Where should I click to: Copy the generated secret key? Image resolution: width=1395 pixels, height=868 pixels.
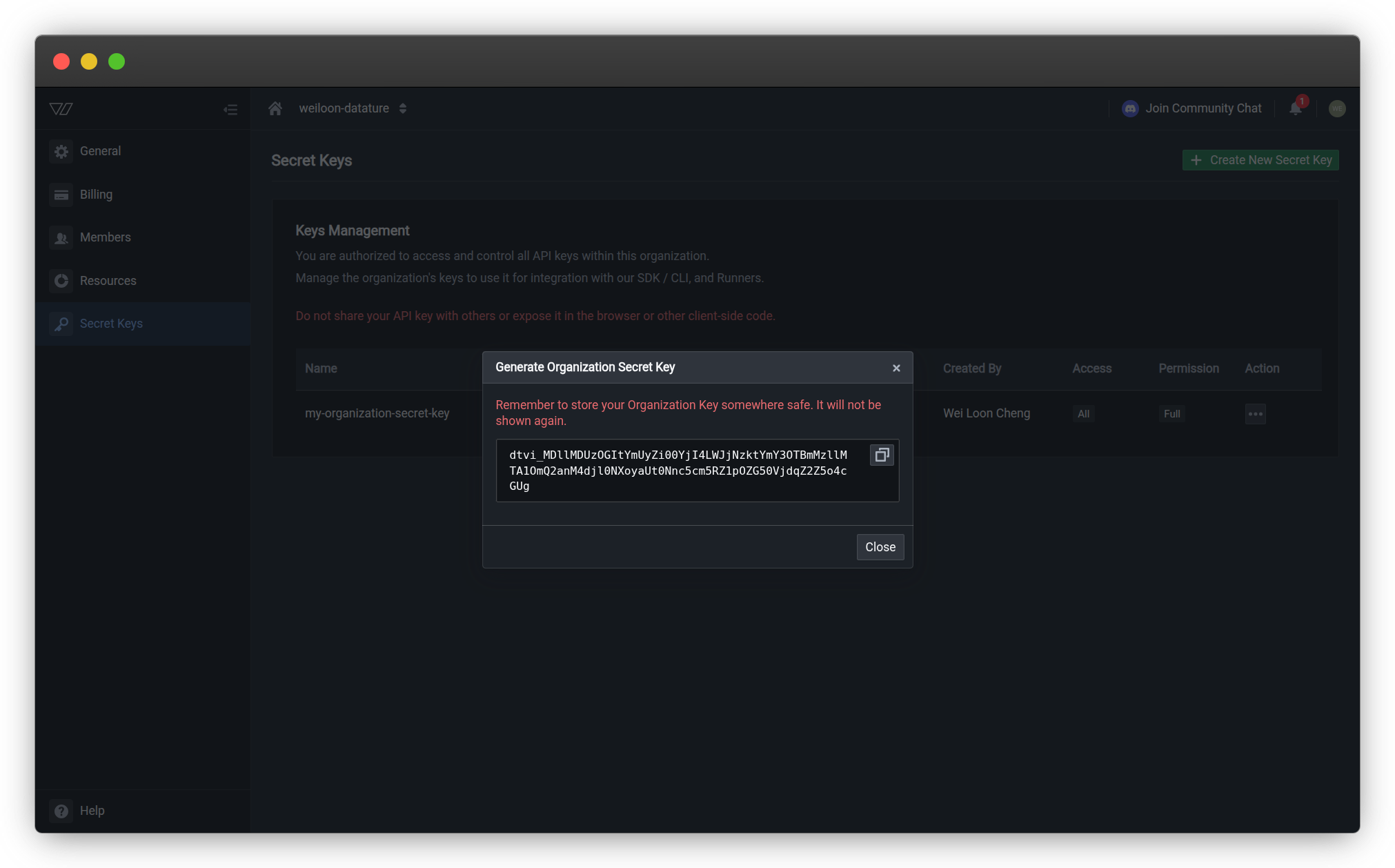(881, 455)
